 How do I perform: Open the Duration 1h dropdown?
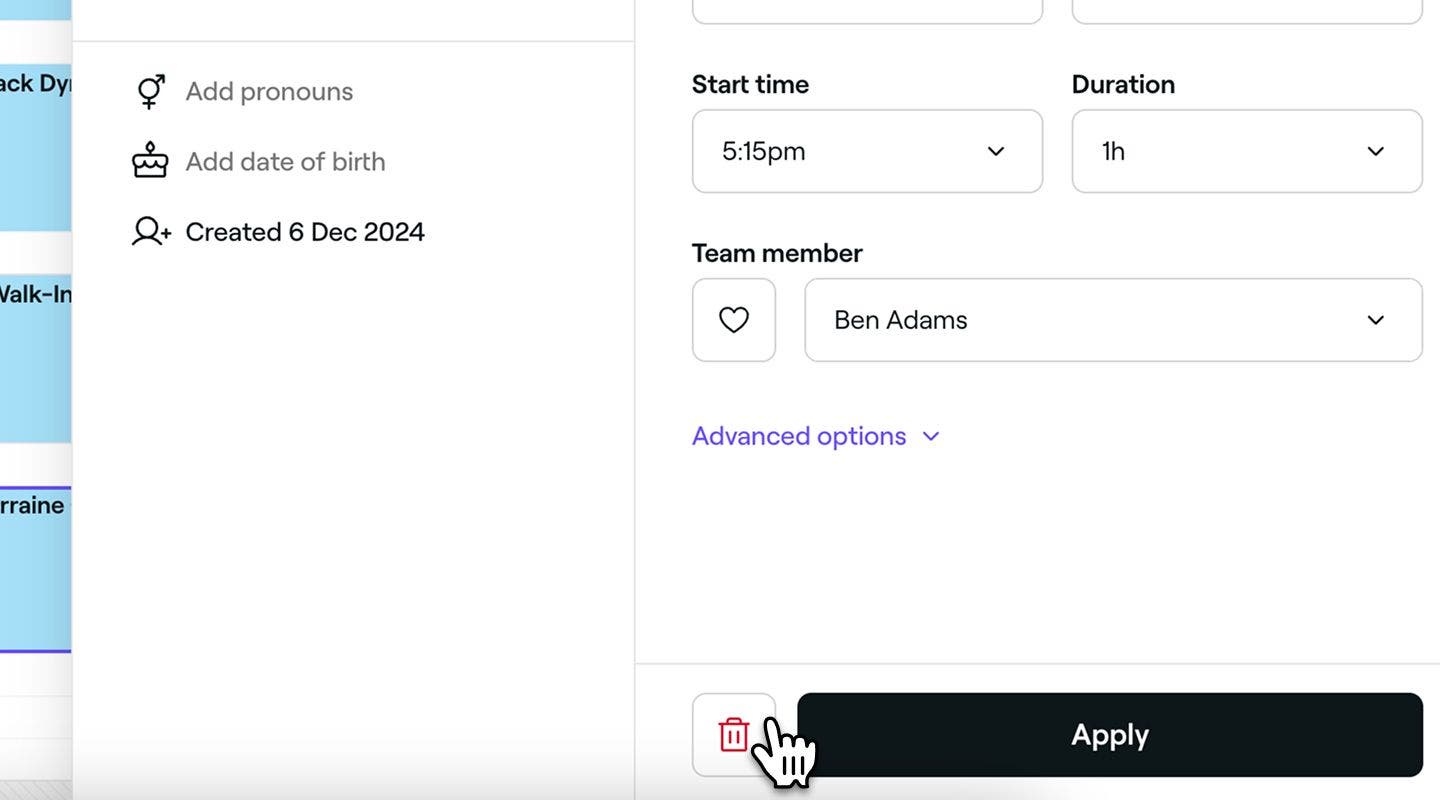pyautogui.click(x=1247, y=151)
